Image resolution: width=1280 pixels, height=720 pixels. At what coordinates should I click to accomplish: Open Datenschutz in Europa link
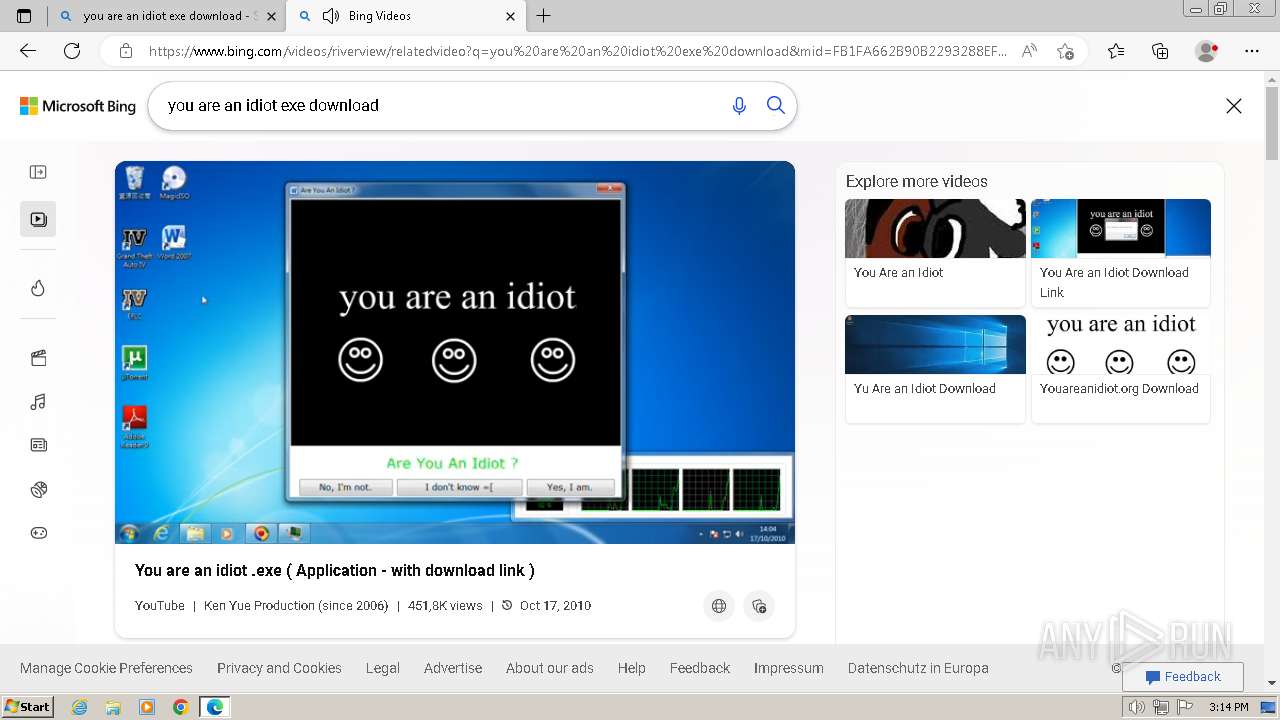[x=918, y=668]
